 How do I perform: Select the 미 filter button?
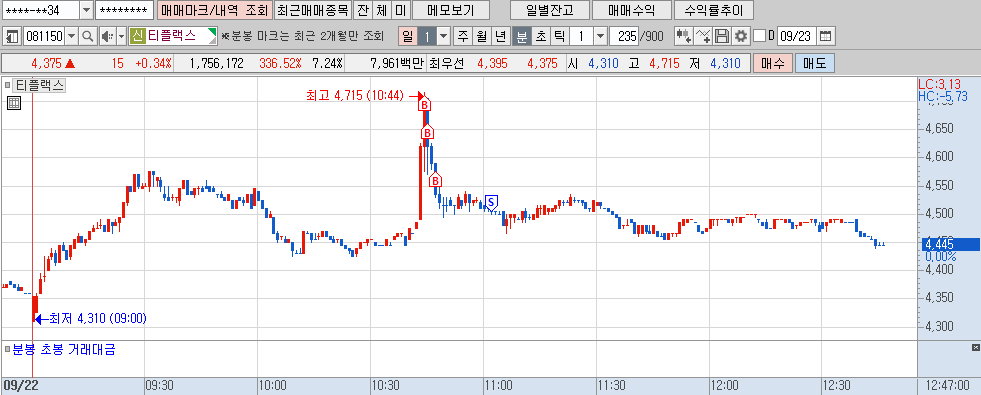pyautogui.click(x=402, y=10)
